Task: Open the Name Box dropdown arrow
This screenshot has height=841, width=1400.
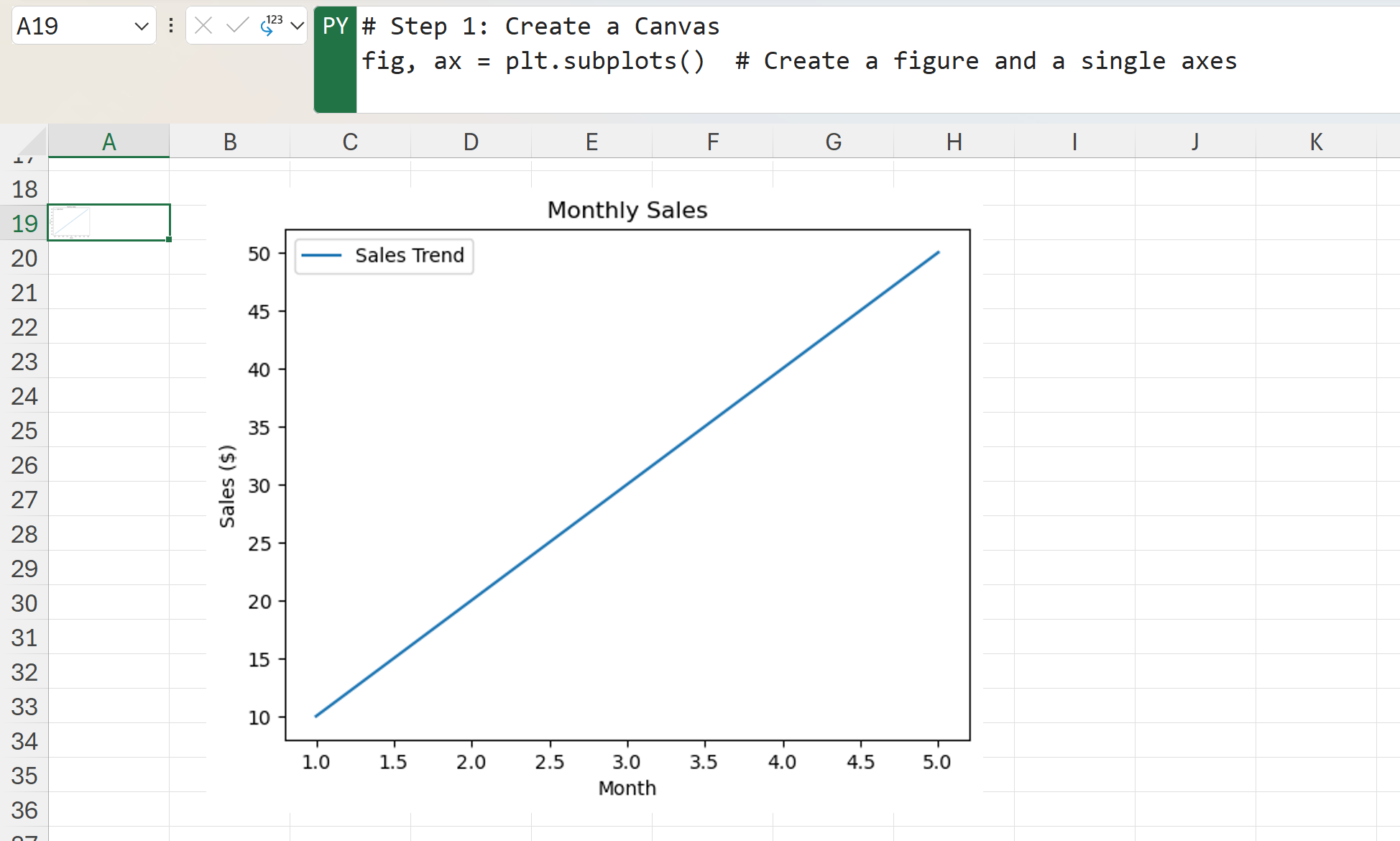Action: [141, 27]
